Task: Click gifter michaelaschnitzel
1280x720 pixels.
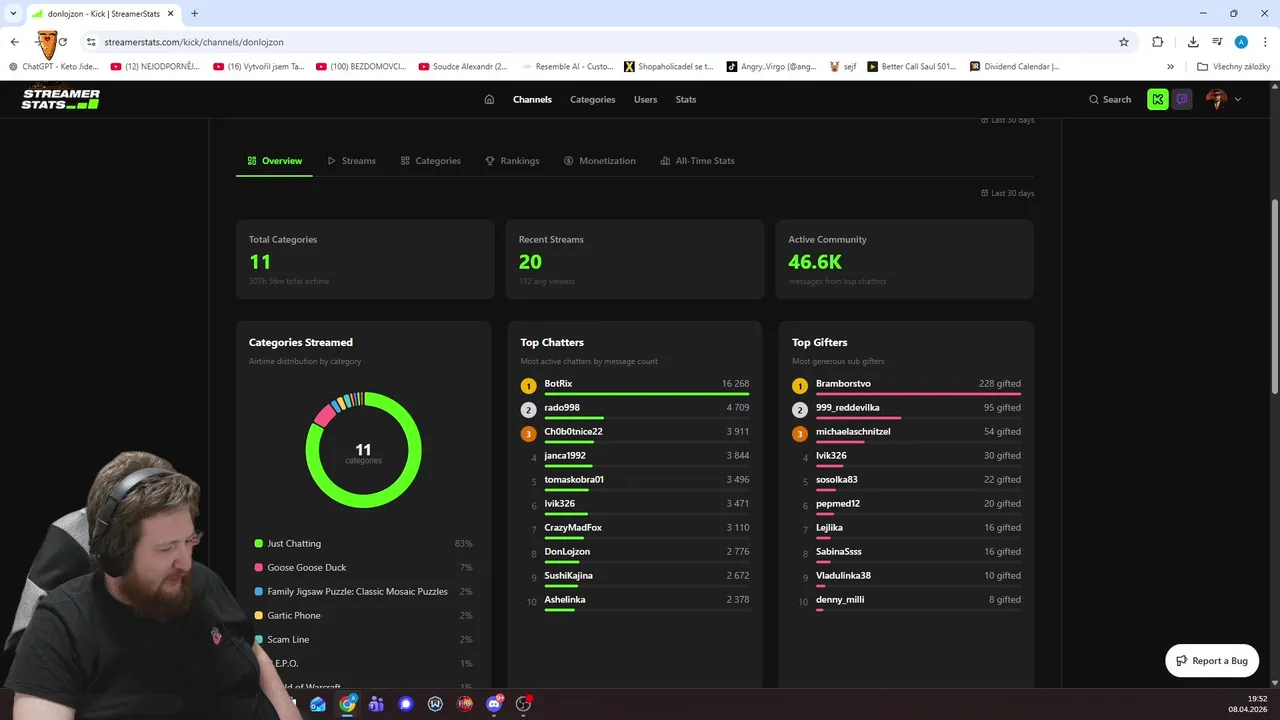Action: (x=853, y=432)
